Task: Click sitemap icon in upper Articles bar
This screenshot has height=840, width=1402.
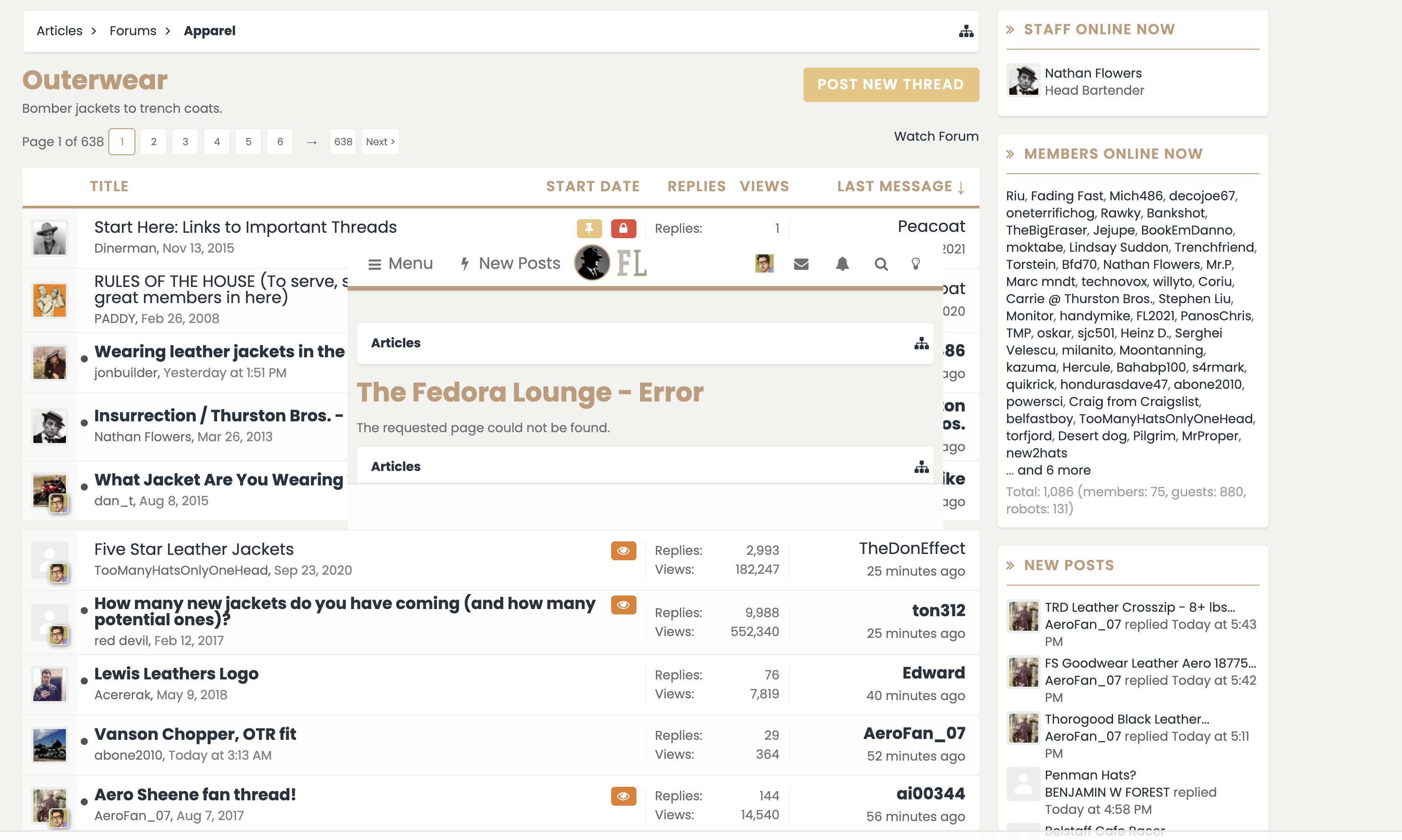Action: (x=921, y=343)
